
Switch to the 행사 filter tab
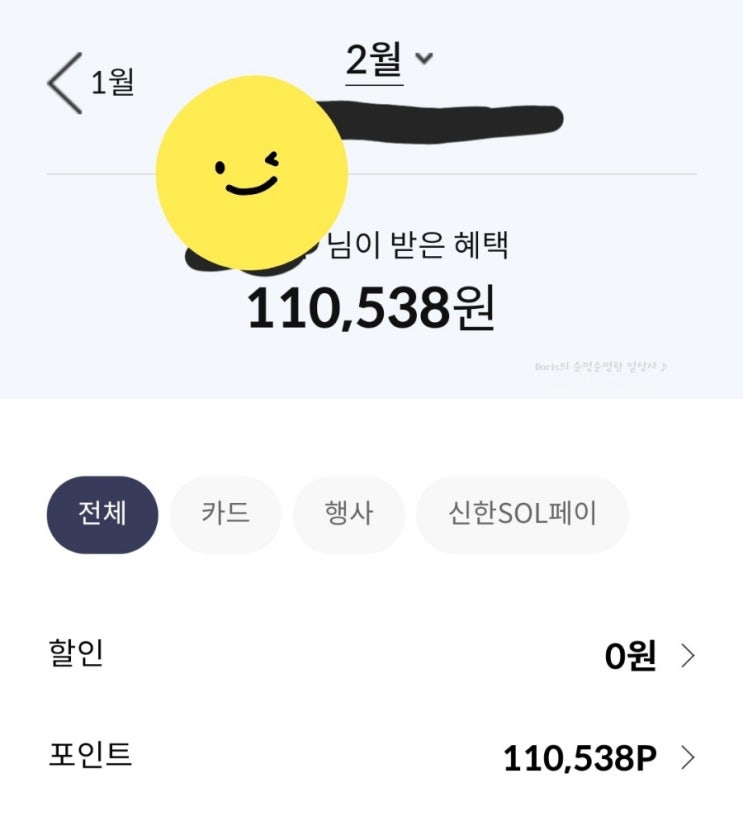[349, 514]
